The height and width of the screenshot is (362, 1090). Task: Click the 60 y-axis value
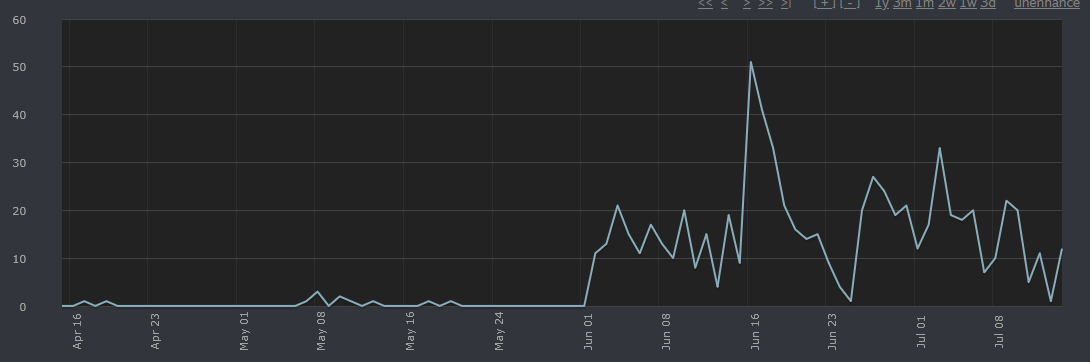click(19, 19)
